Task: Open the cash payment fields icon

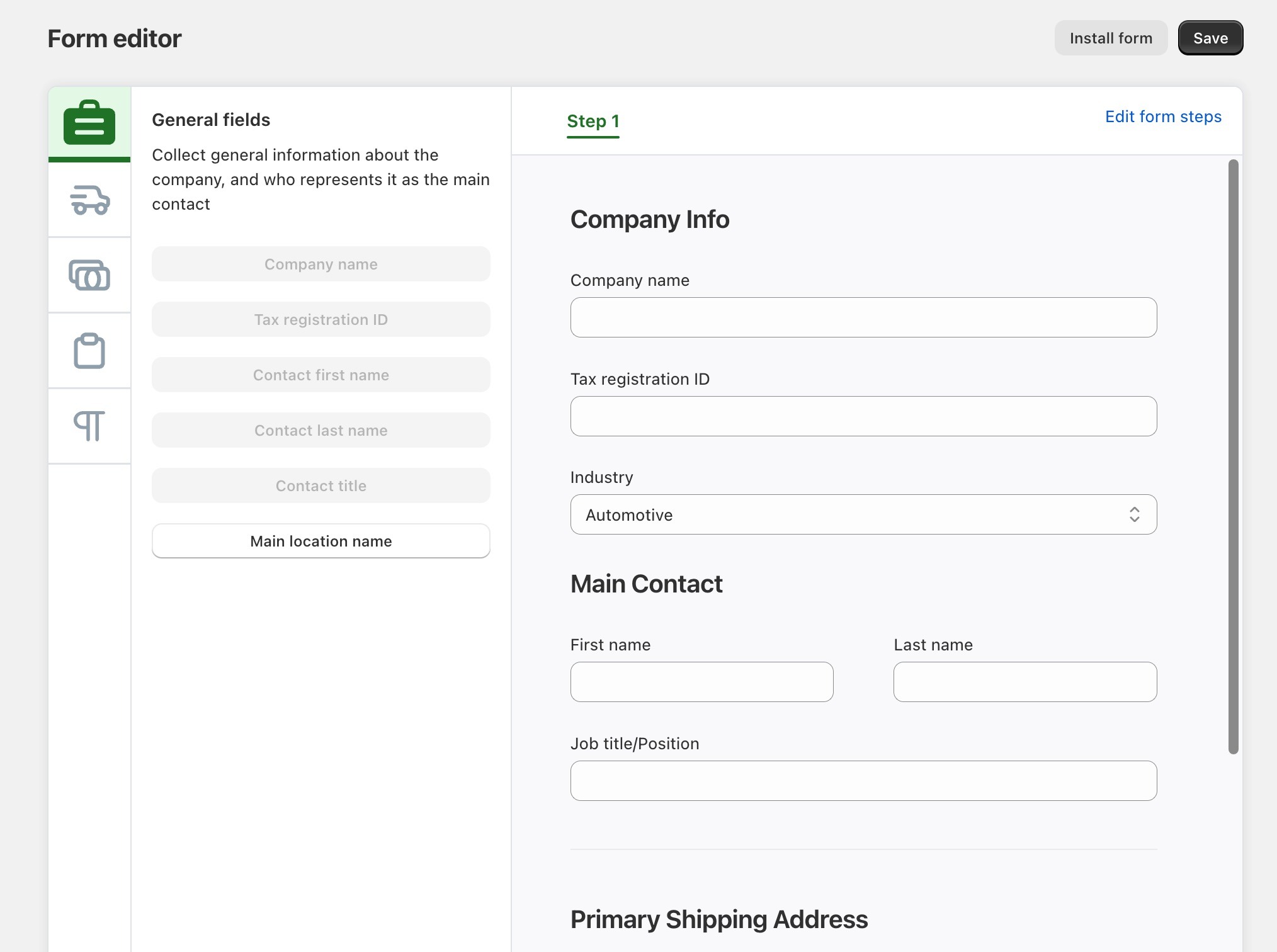Action: tap(89, 275)
